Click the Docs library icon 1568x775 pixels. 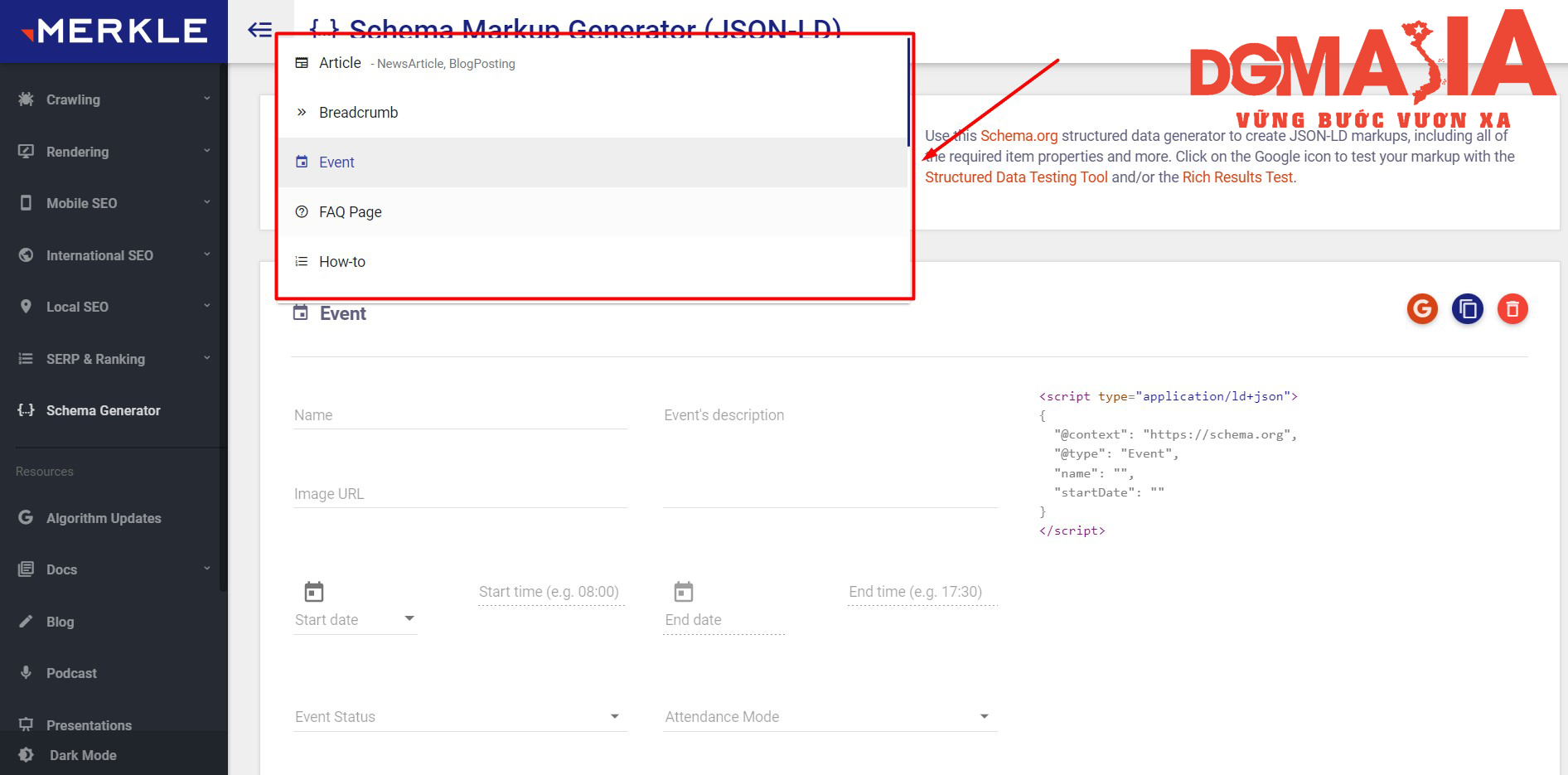27,569
